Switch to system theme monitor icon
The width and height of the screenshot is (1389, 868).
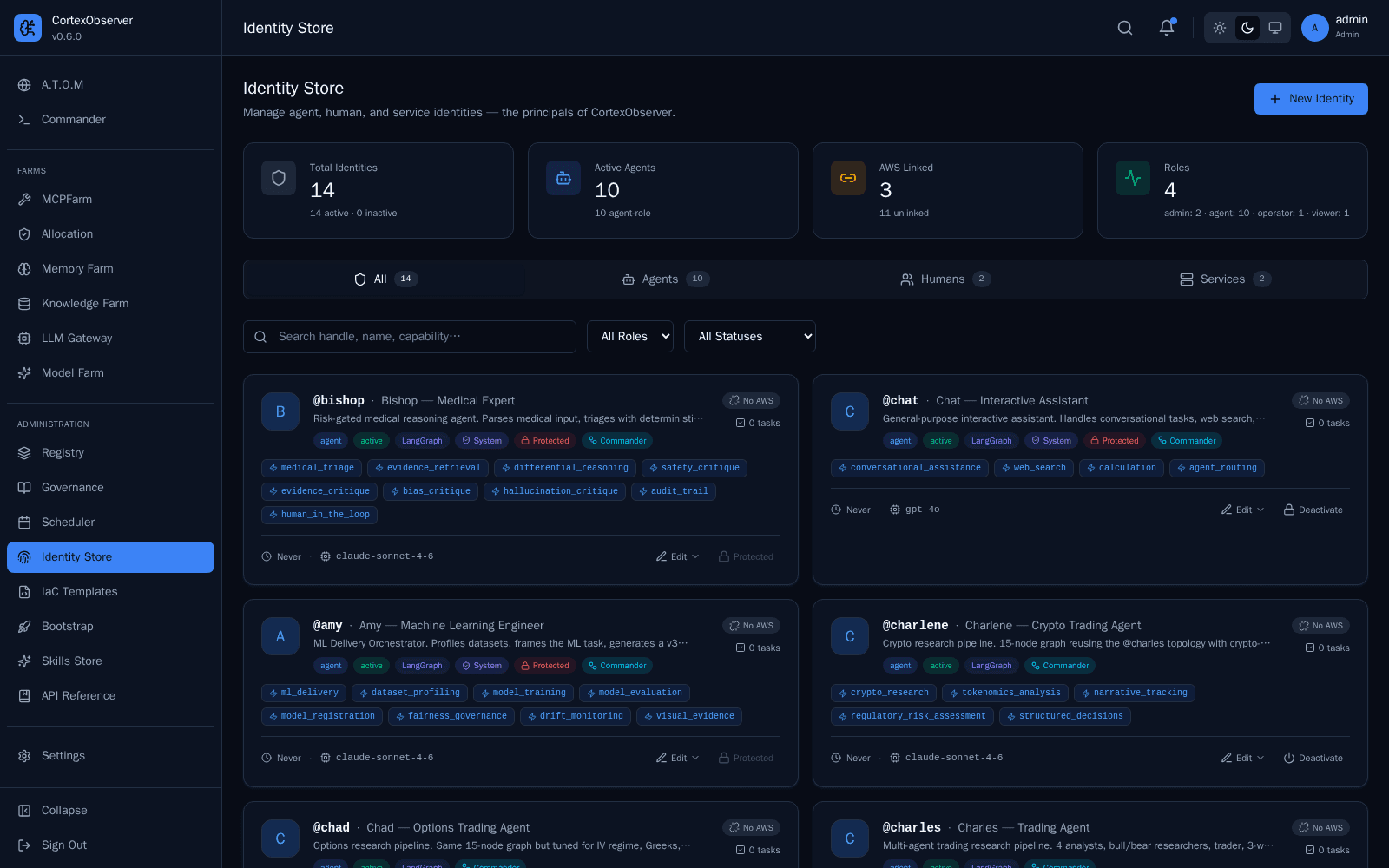click(x=1275, y=28)
